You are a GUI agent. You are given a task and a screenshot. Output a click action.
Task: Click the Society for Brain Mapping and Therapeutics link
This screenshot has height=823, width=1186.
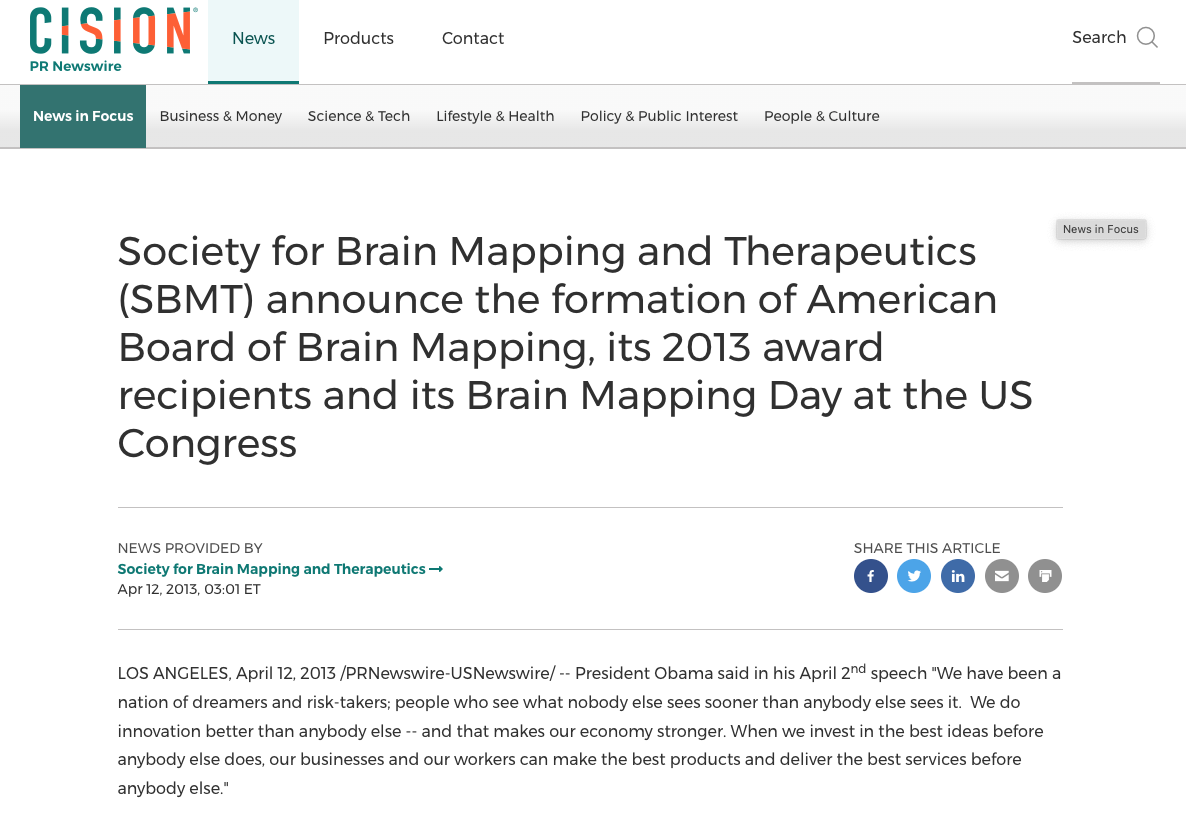(270, 568)
